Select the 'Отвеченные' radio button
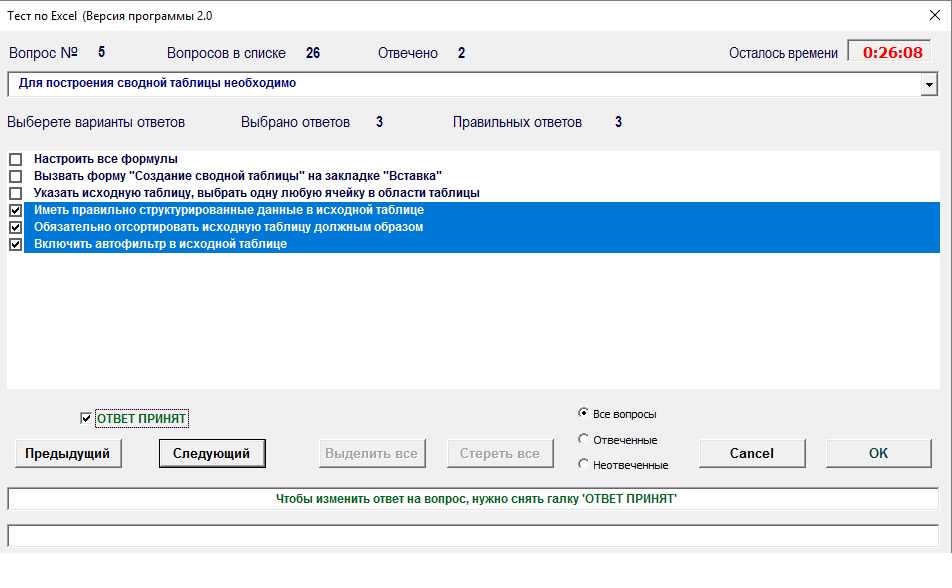Screen dimensions: 952x588 pyautogui.click(x=583, y=439)
